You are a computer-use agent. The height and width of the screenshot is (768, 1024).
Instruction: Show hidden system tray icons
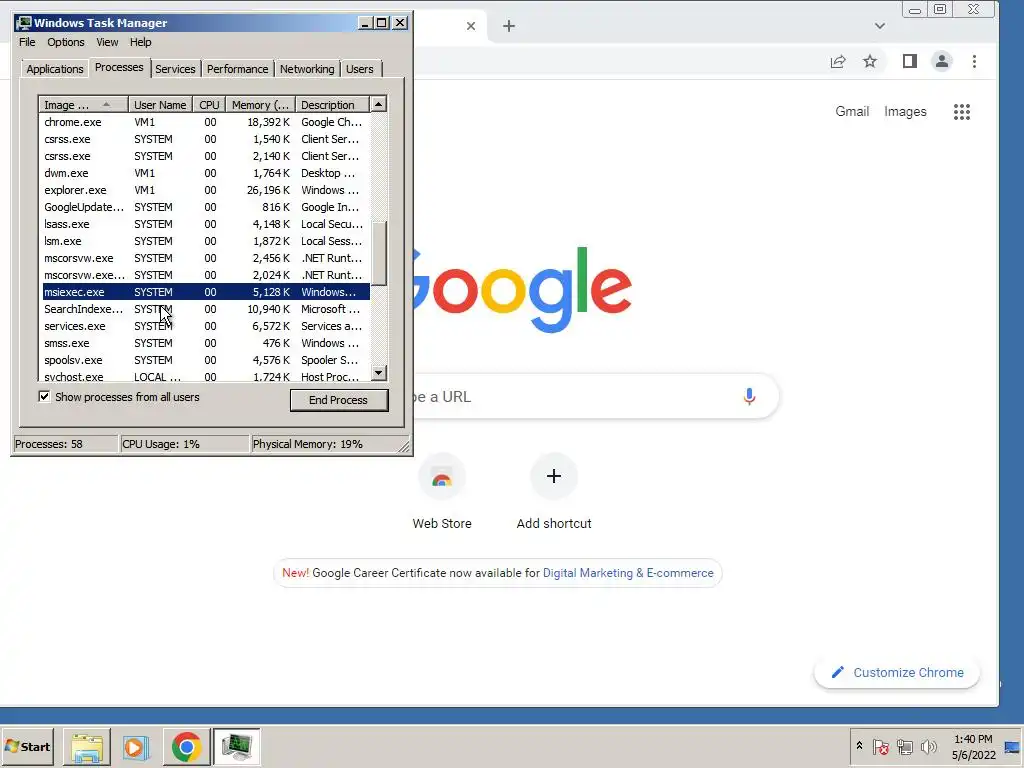point(859,746)
